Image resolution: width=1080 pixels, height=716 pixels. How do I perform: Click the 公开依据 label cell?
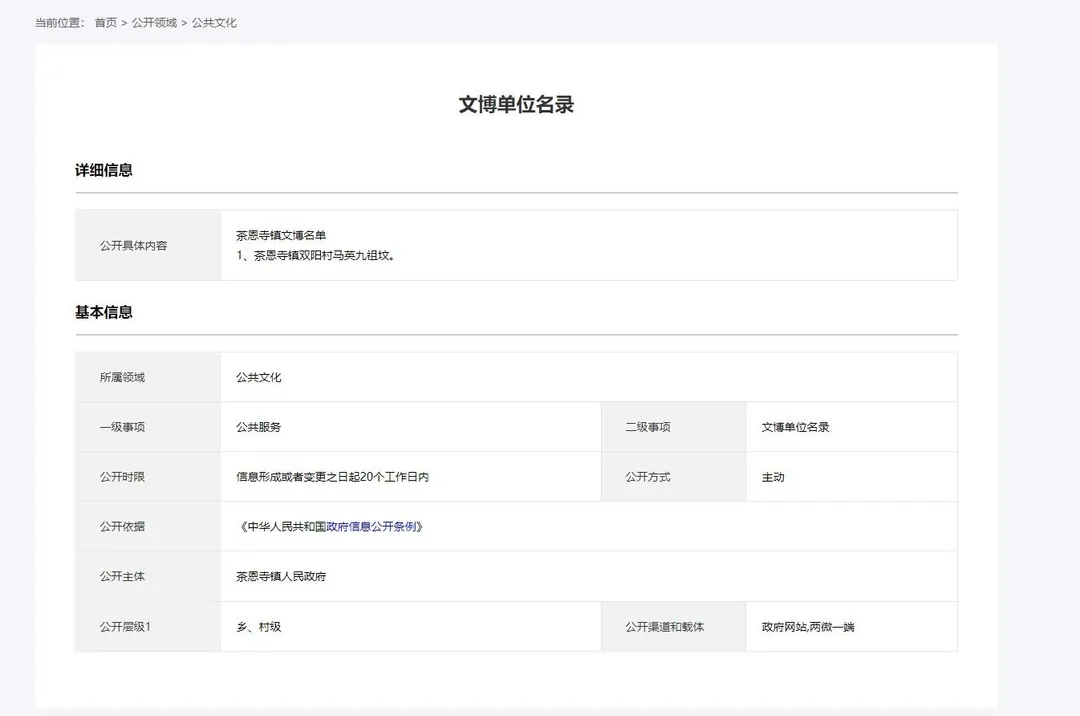pos(148,527)
